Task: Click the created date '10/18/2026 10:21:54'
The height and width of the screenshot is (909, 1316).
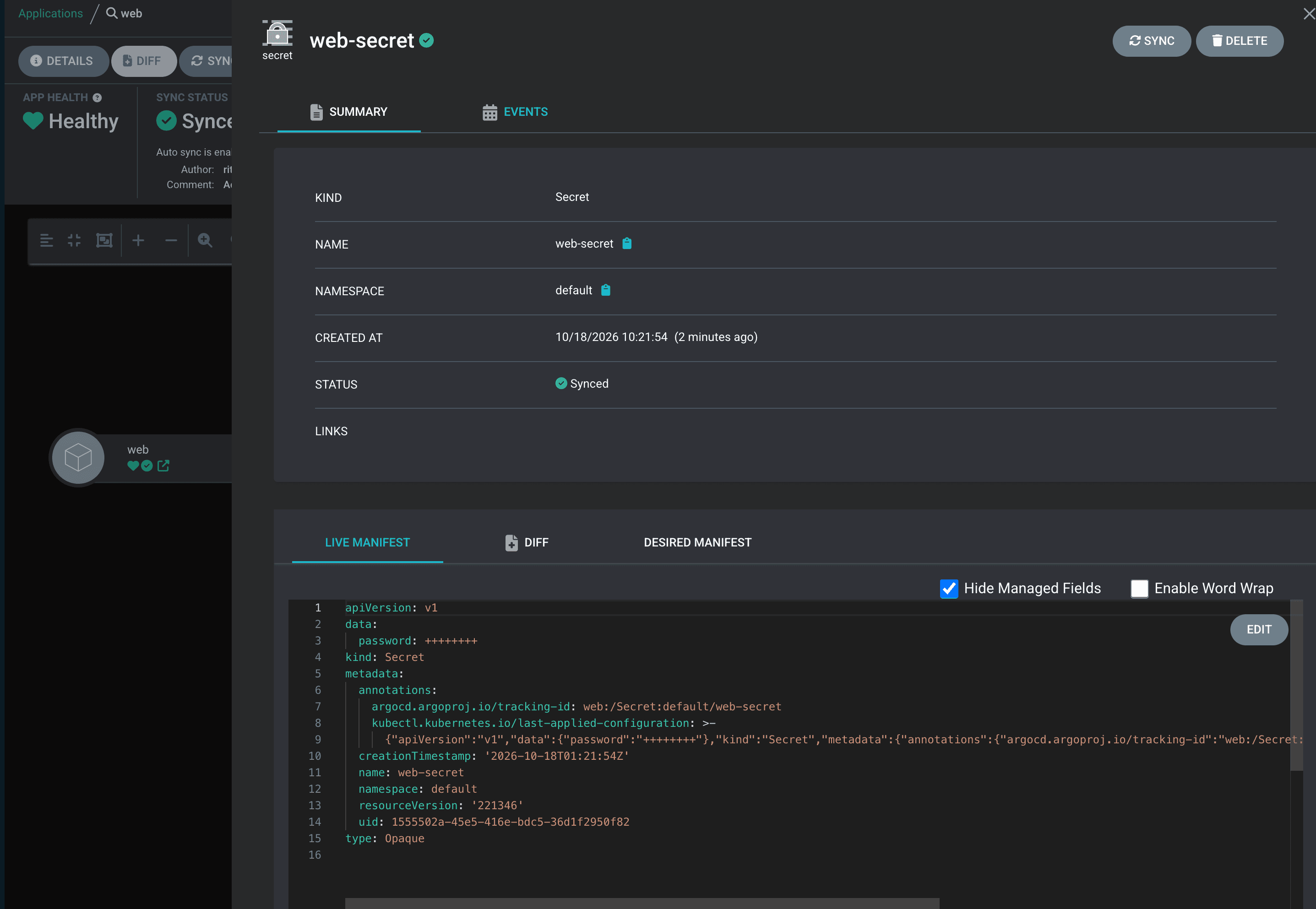Action: point(611,336)
